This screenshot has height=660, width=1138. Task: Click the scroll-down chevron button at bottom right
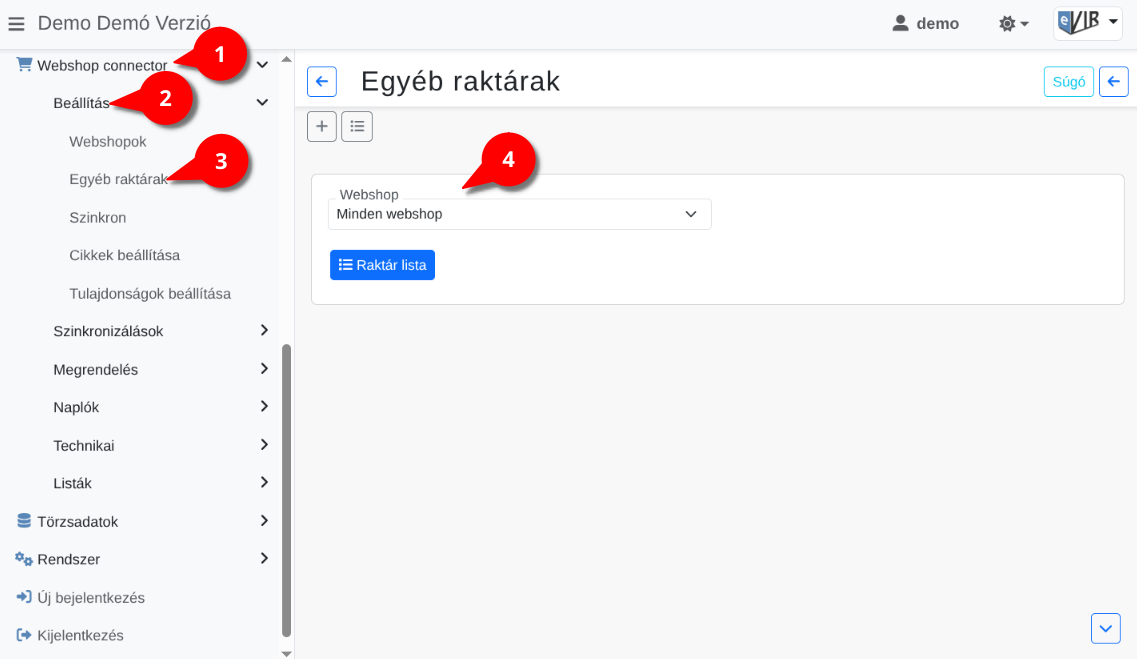[1105, 628]
